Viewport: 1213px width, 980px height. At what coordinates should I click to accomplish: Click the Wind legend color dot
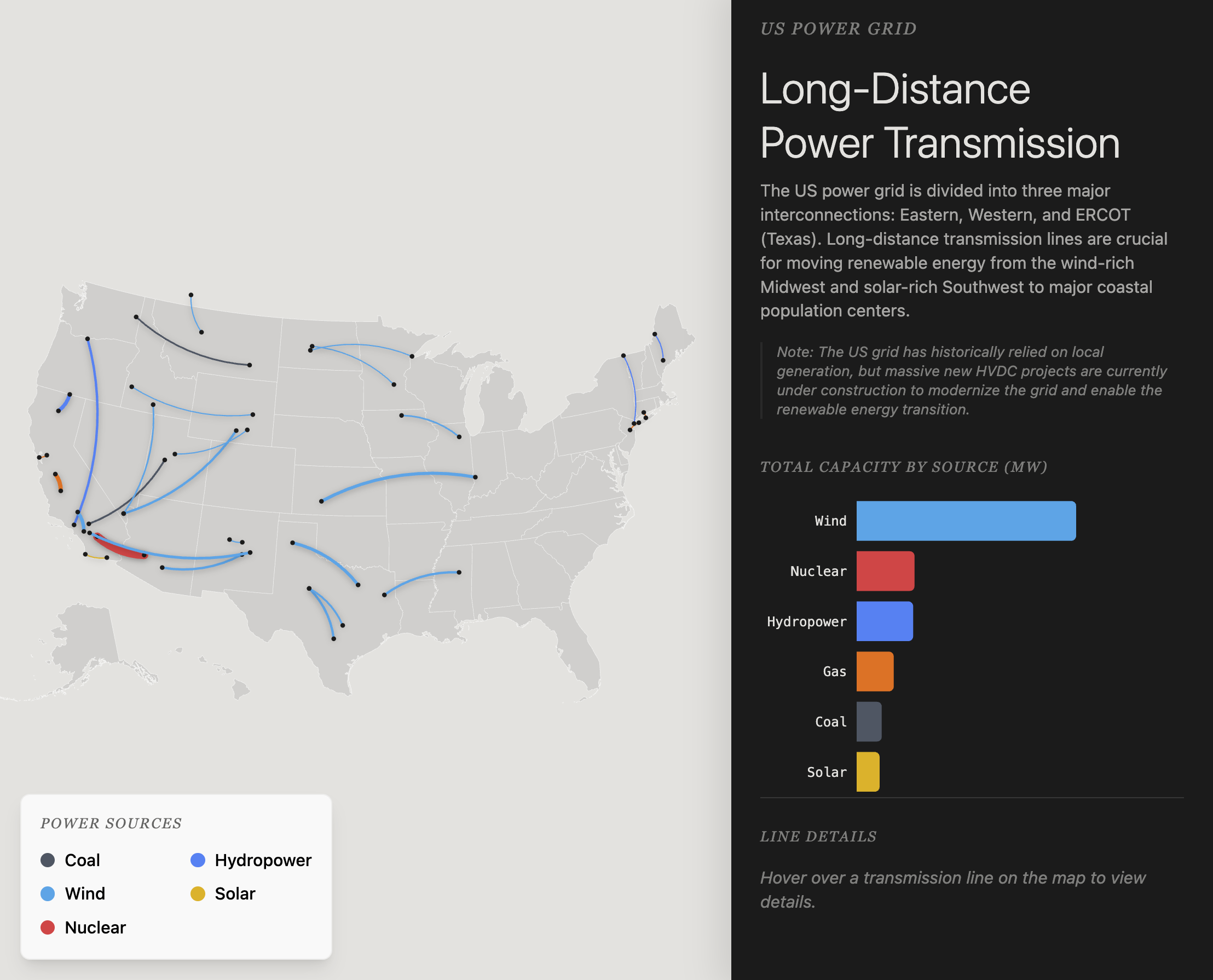click(x=48, y=893)
